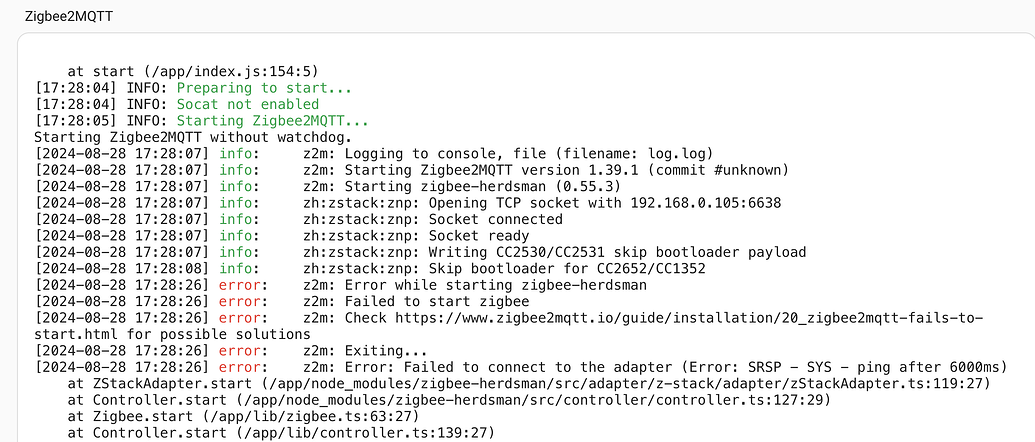Click the 'Preparing to start...' log line
The width and height of the screenshot is (1035, 442).
pos(257,88)
